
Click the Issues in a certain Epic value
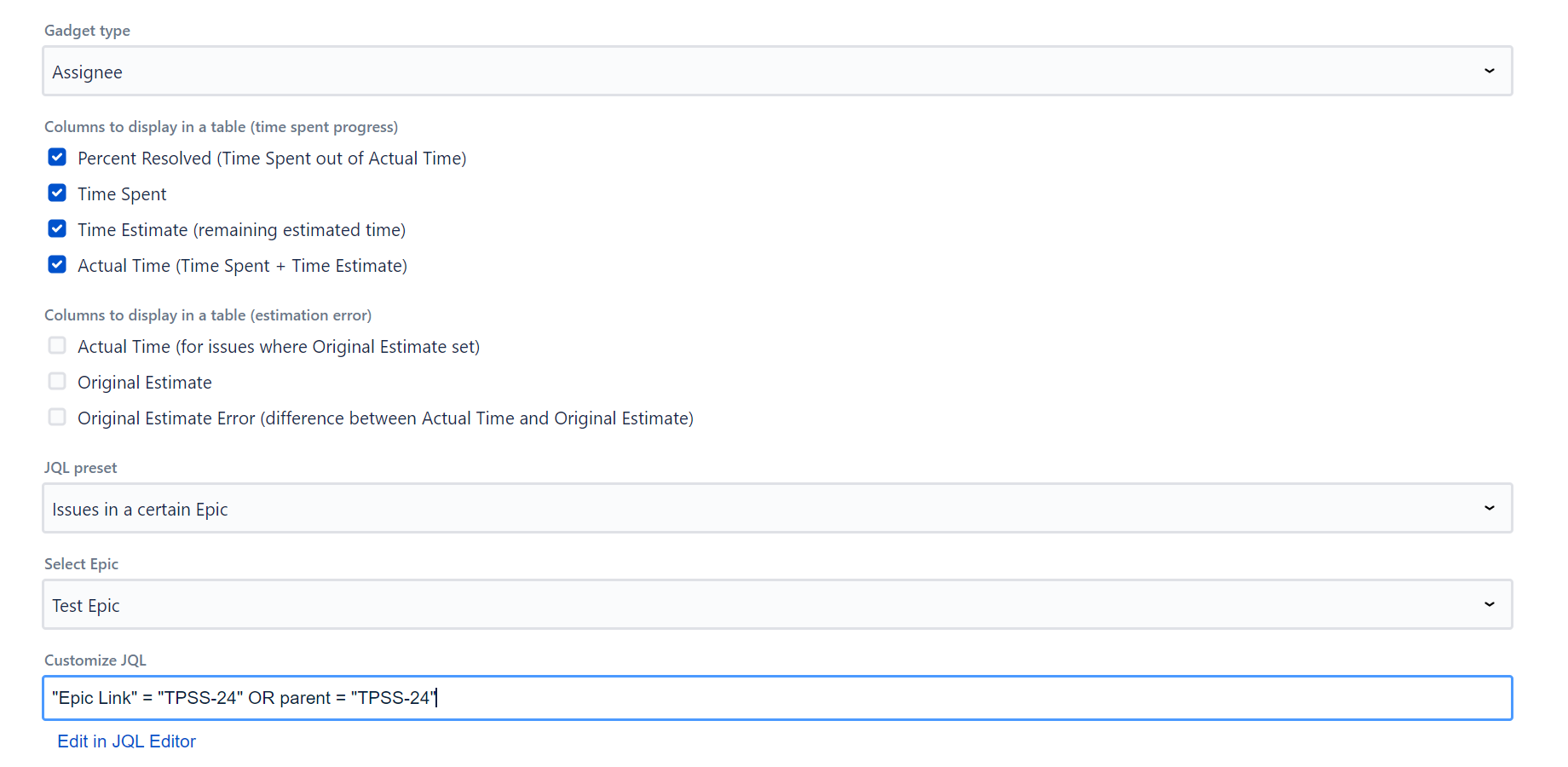pos(139,509)
